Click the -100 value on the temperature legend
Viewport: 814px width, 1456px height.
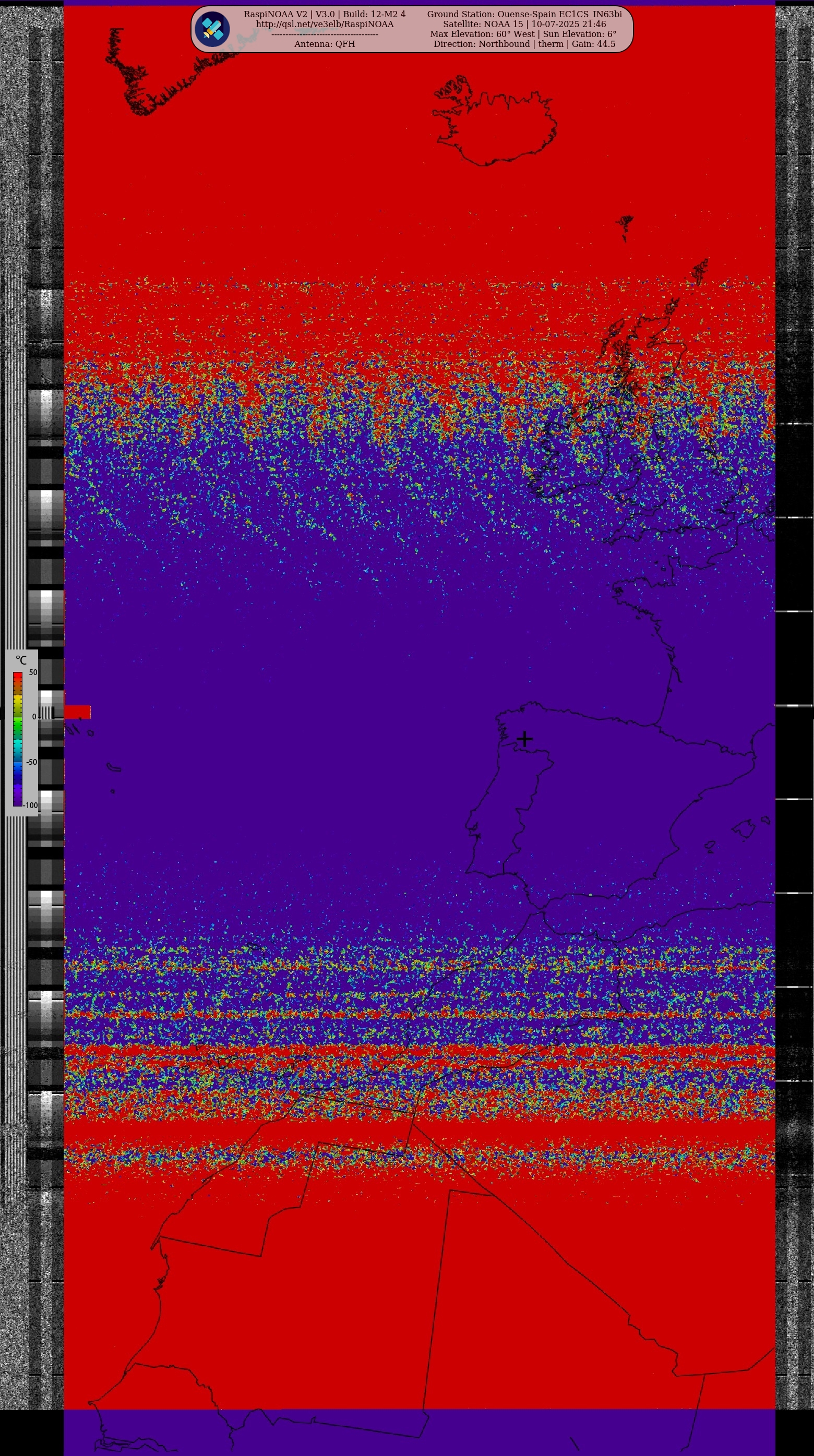(30, 805)
